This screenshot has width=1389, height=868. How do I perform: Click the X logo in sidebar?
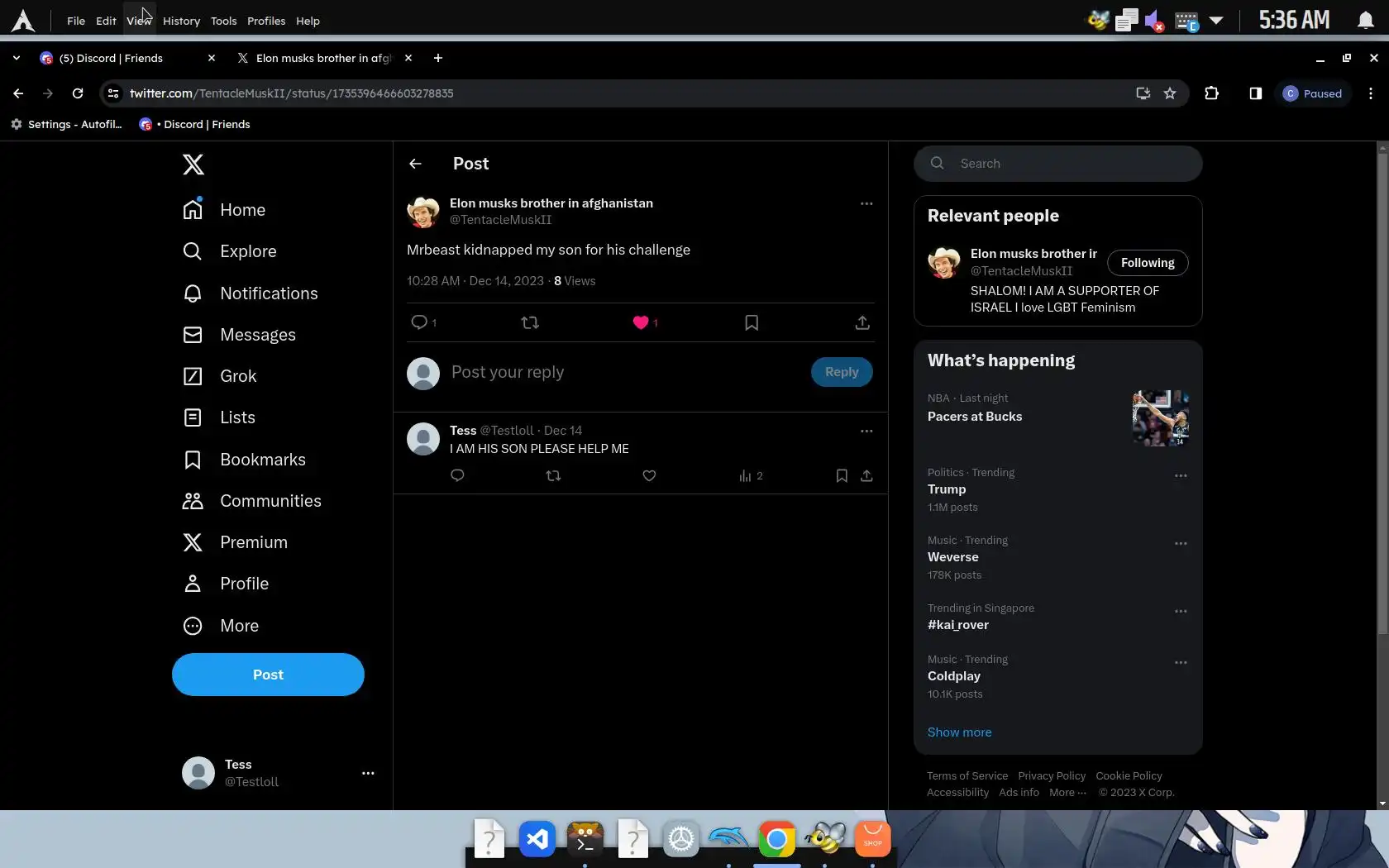point(193,165)
